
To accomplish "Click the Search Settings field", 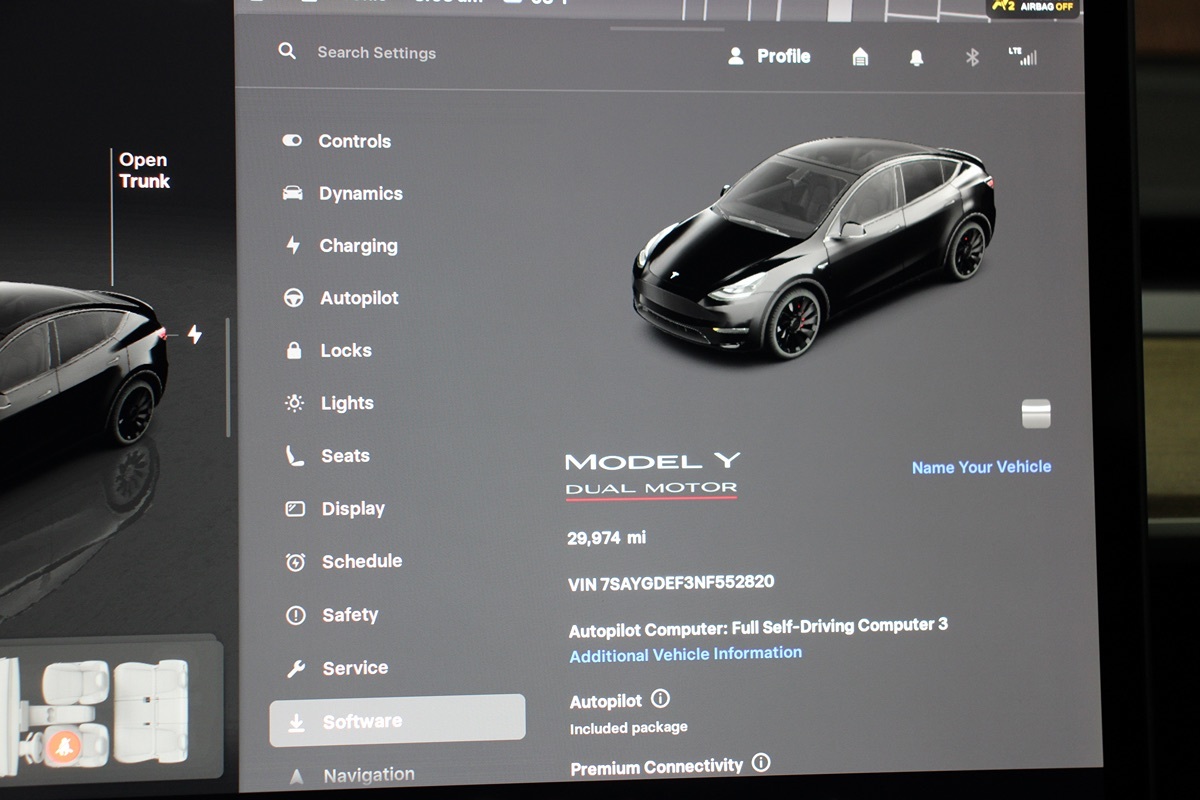I will click(x=376, y=53).
